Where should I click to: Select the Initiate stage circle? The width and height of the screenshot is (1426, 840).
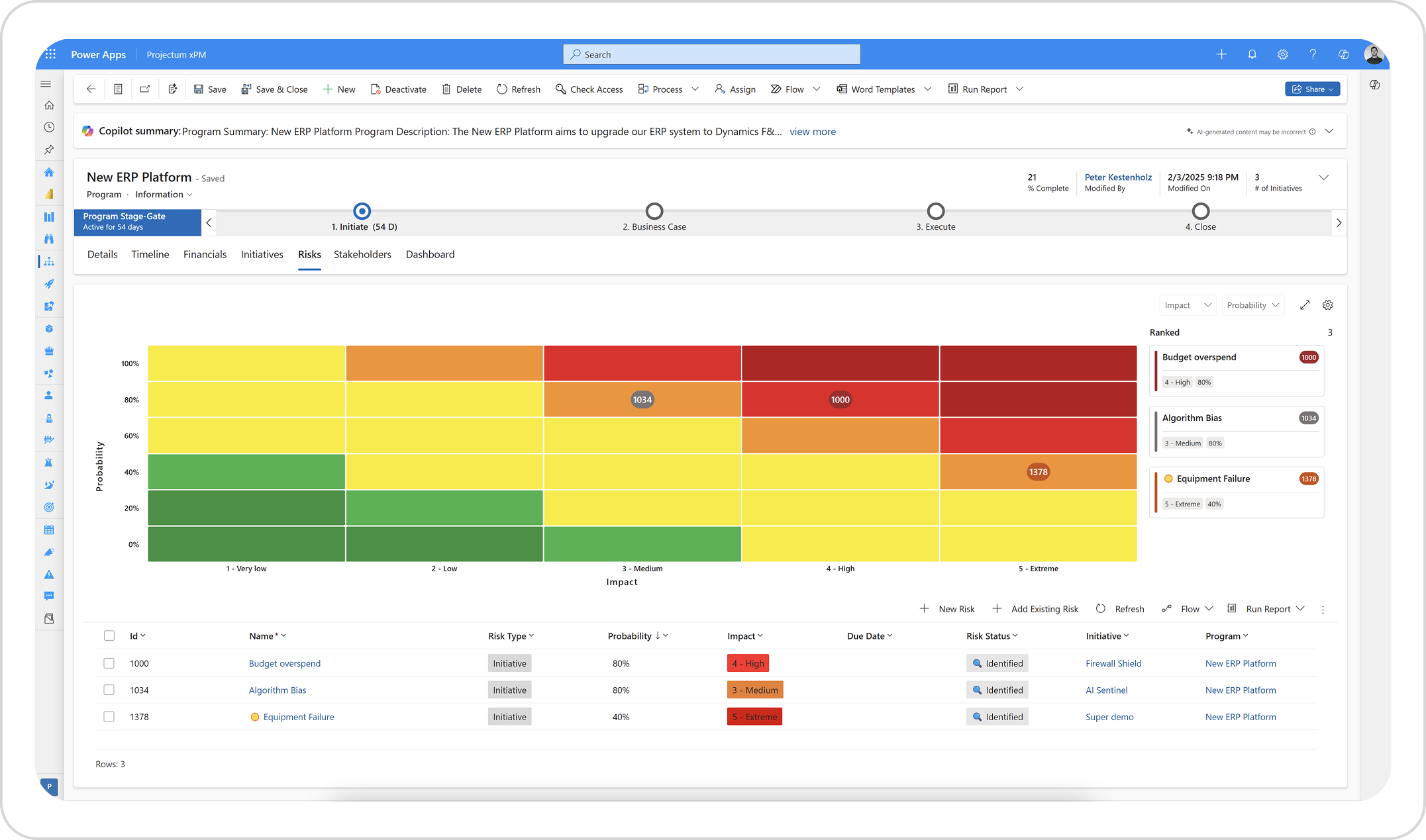(362, 211)
